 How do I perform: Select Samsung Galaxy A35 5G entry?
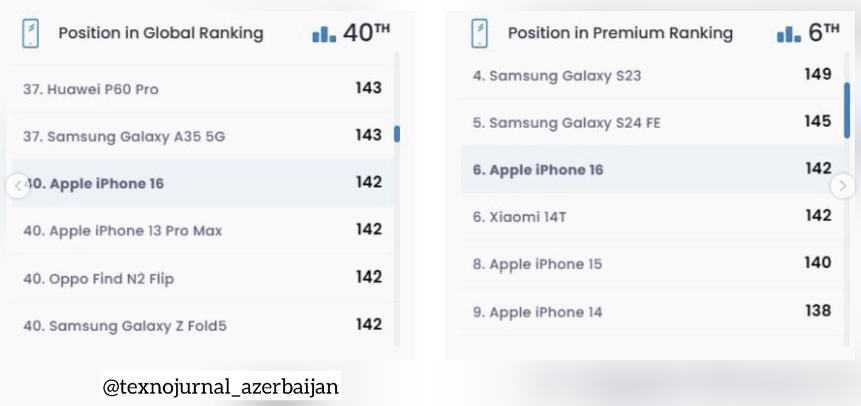pyautogui.click(x=203, y=136)
